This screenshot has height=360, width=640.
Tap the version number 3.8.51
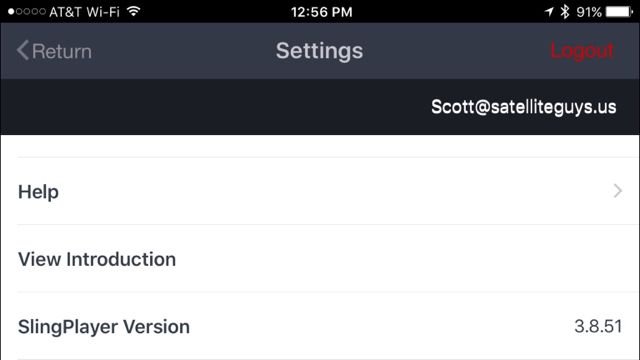click(x=598, y=326)
